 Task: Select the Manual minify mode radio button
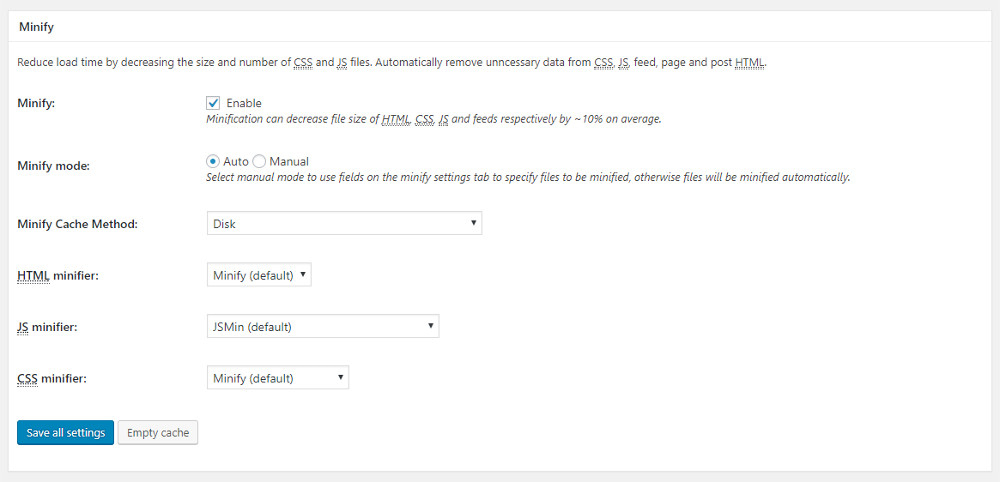click(x=260, y=161)
